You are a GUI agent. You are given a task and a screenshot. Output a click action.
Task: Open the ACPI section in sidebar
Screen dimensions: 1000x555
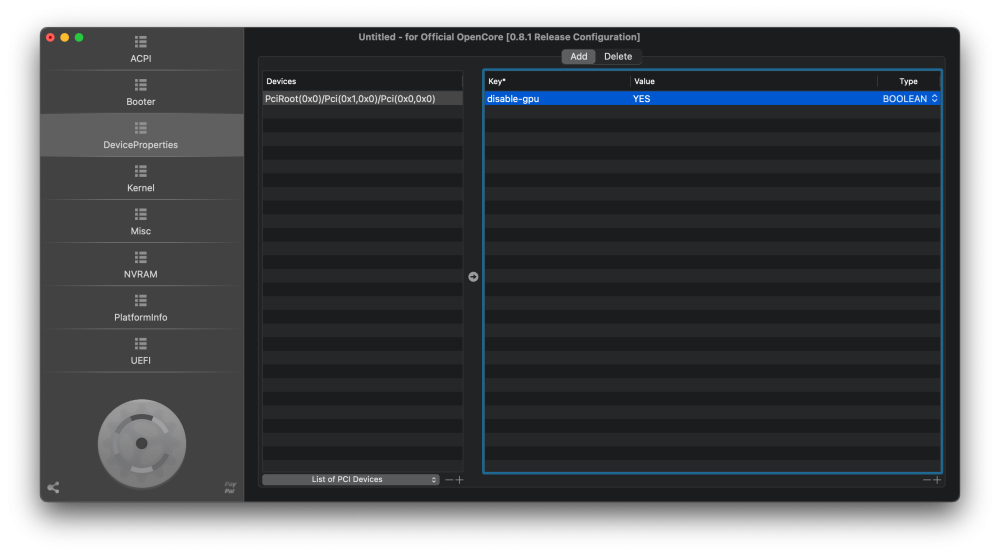tap(141, 49)
